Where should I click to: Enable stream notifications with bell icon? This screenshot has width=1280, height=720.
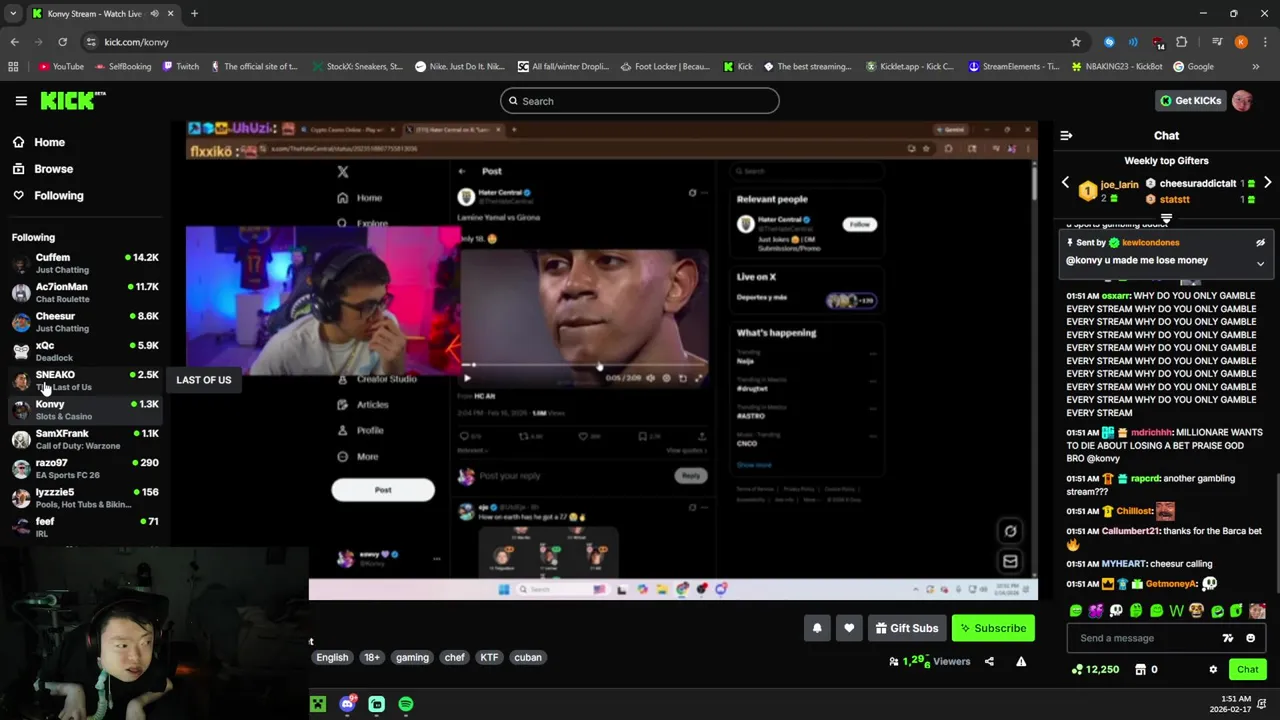click(x=817, y=628)
